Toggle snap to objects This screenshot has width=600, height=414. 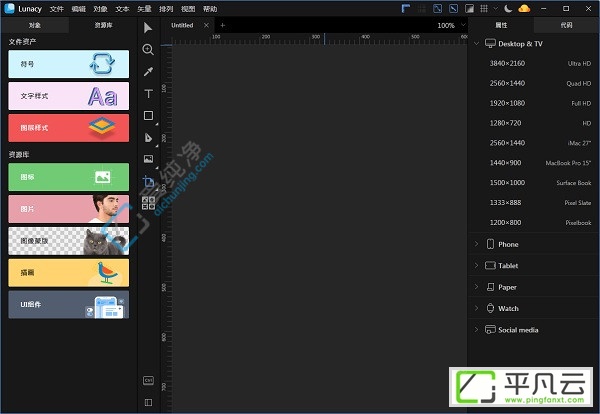pos(437,8)
